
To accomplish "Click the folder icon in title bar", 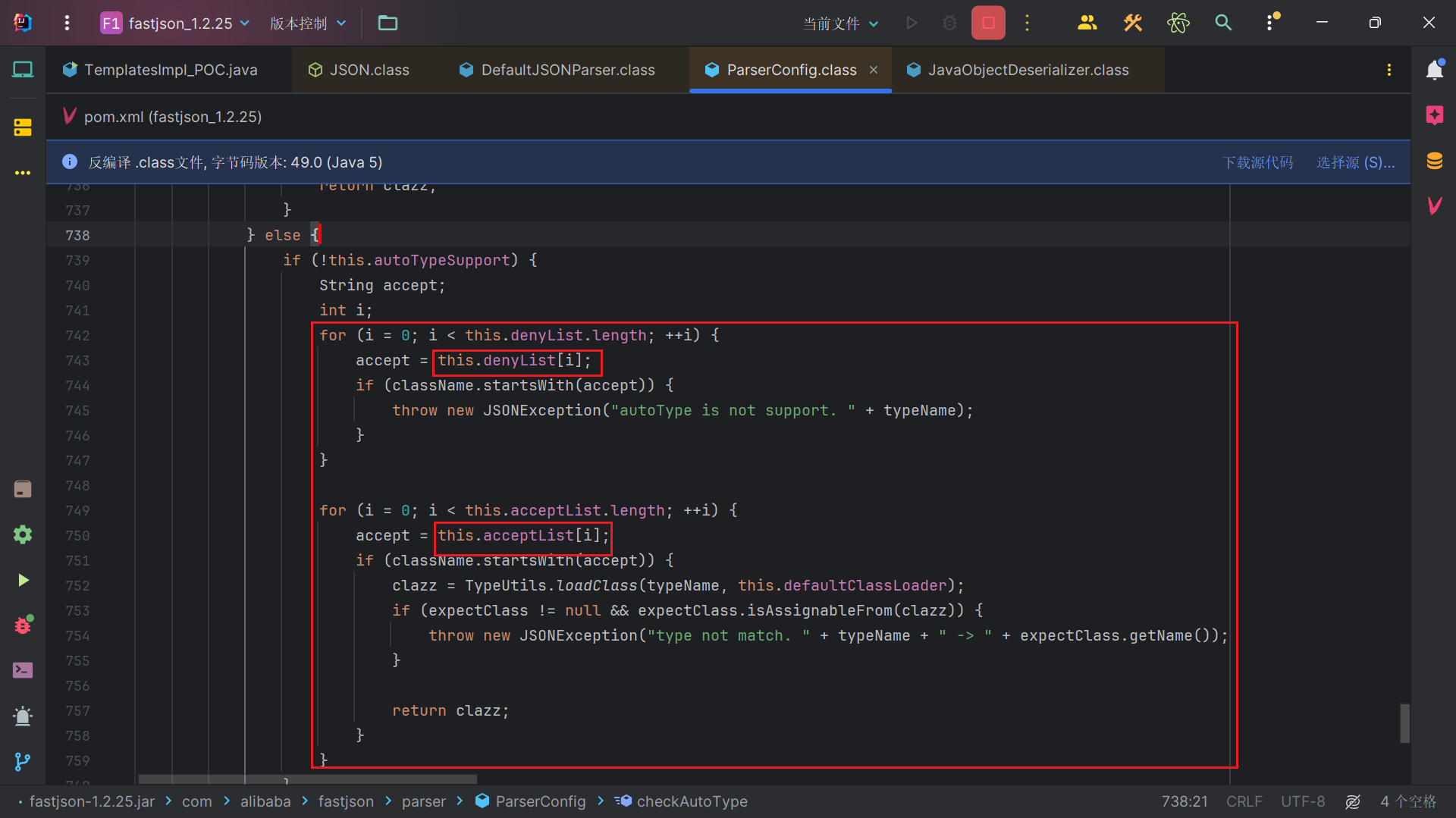I will tap(388, 23).
